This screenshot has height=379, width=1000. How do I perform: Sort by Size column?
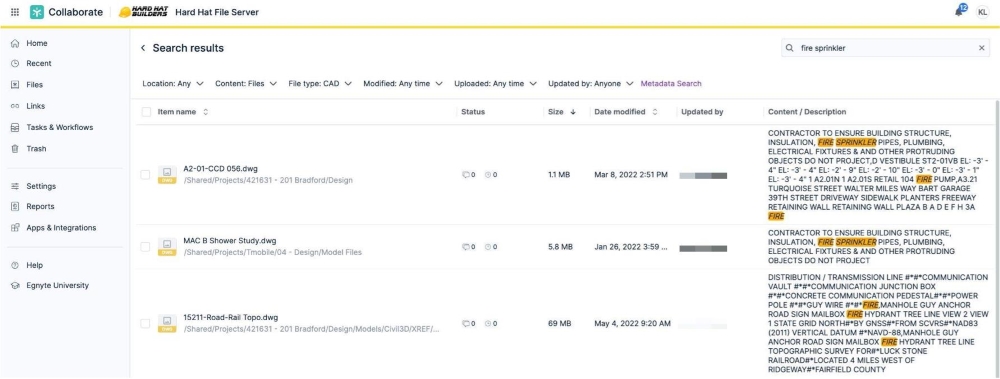562,112
